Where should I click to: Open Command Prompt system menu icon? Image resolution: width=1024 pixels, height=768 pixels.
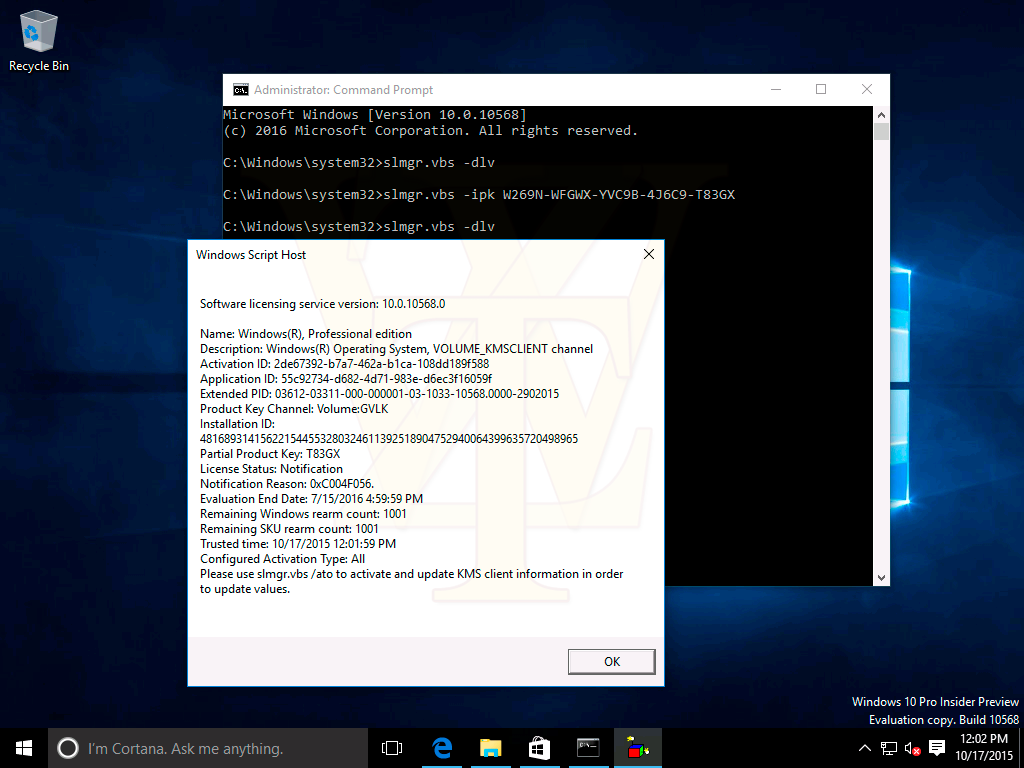[240, 89]
